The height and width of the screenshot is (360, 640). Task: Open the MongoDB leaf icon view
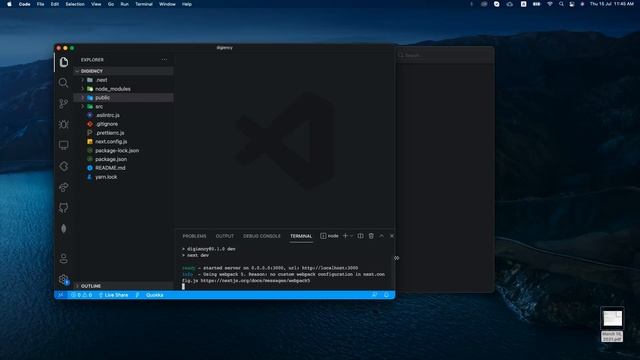coord(64,229)
